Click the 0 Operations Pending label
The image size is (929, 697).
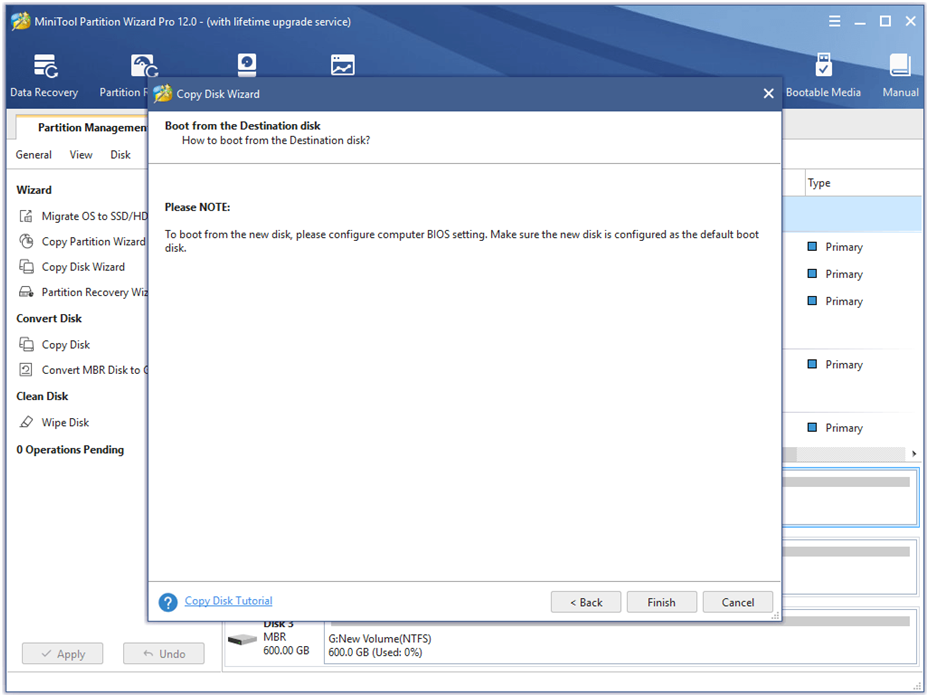(x=70, y=450)
